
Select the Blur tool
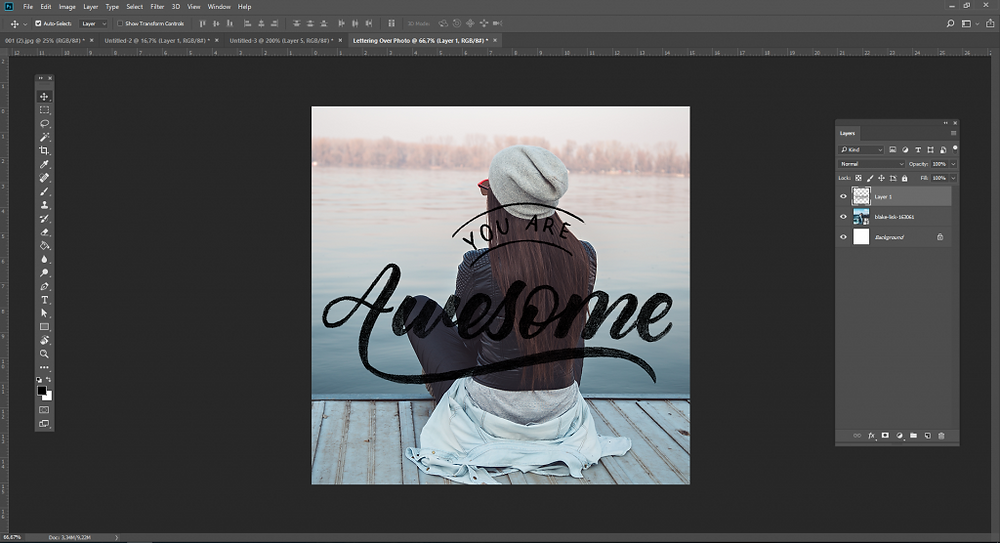(44, 259)
